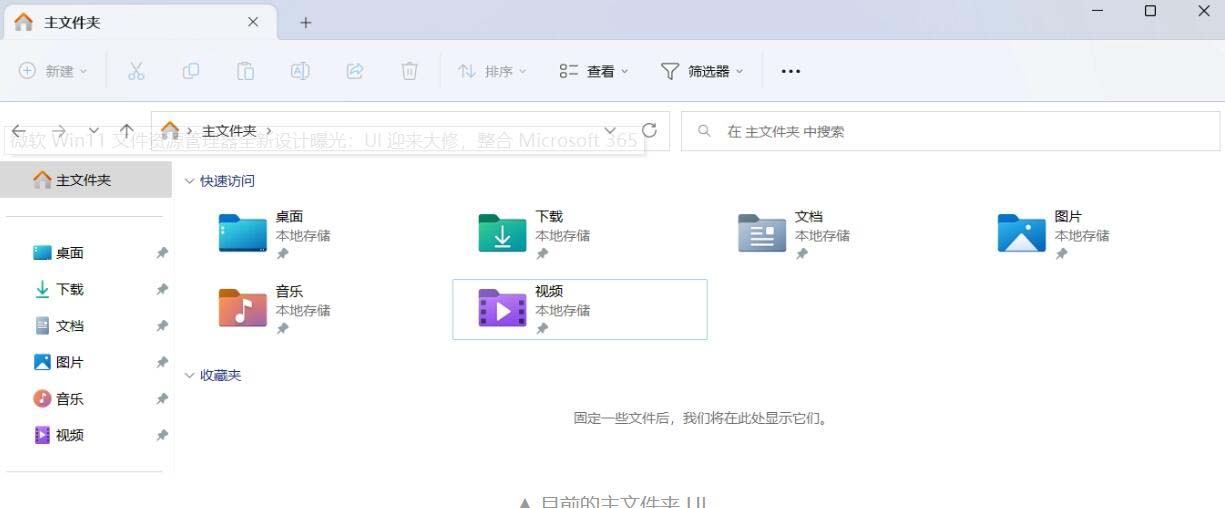
Task: Collapse the 快速访问 section
Action: point(189,181)
